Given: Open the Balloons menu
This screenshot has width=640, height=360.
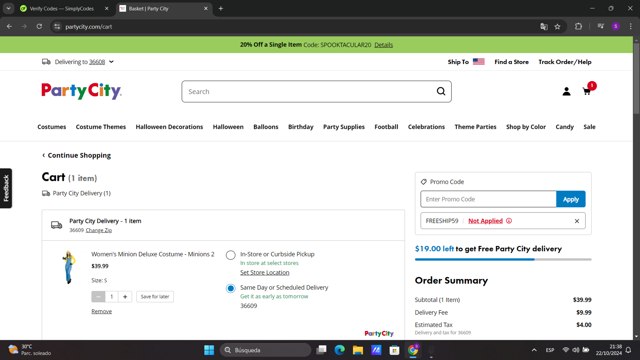Looking at the screenshot, I should pos(266,127).
